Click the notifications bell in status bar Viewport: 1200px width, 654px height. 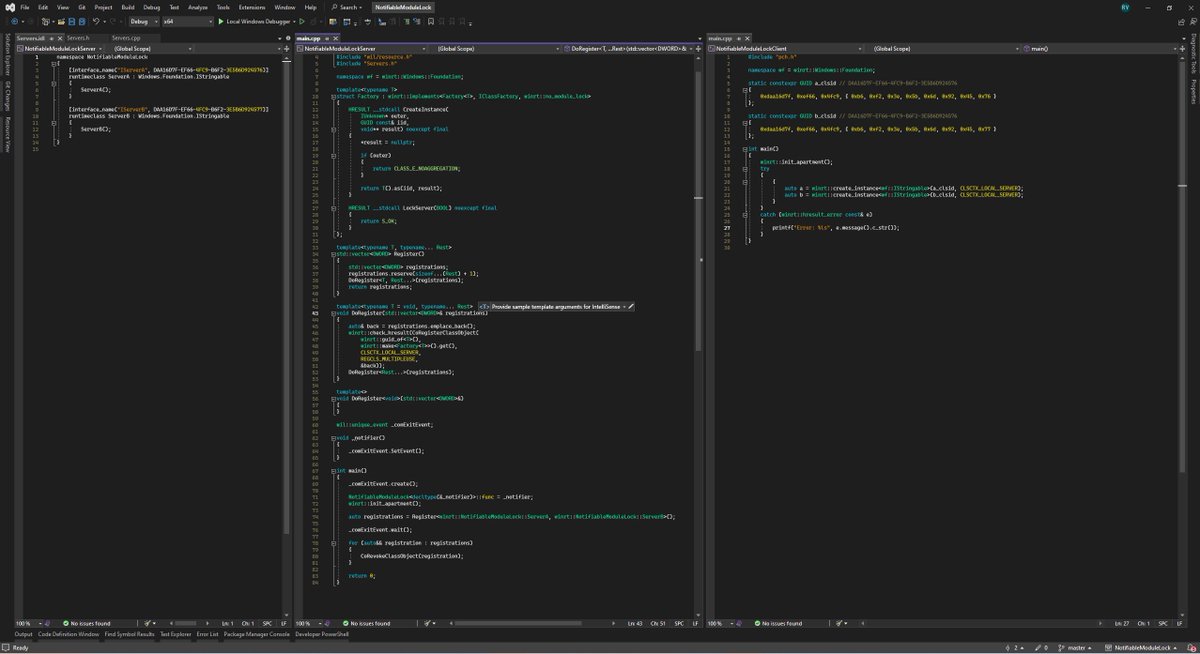[1191, 648]
